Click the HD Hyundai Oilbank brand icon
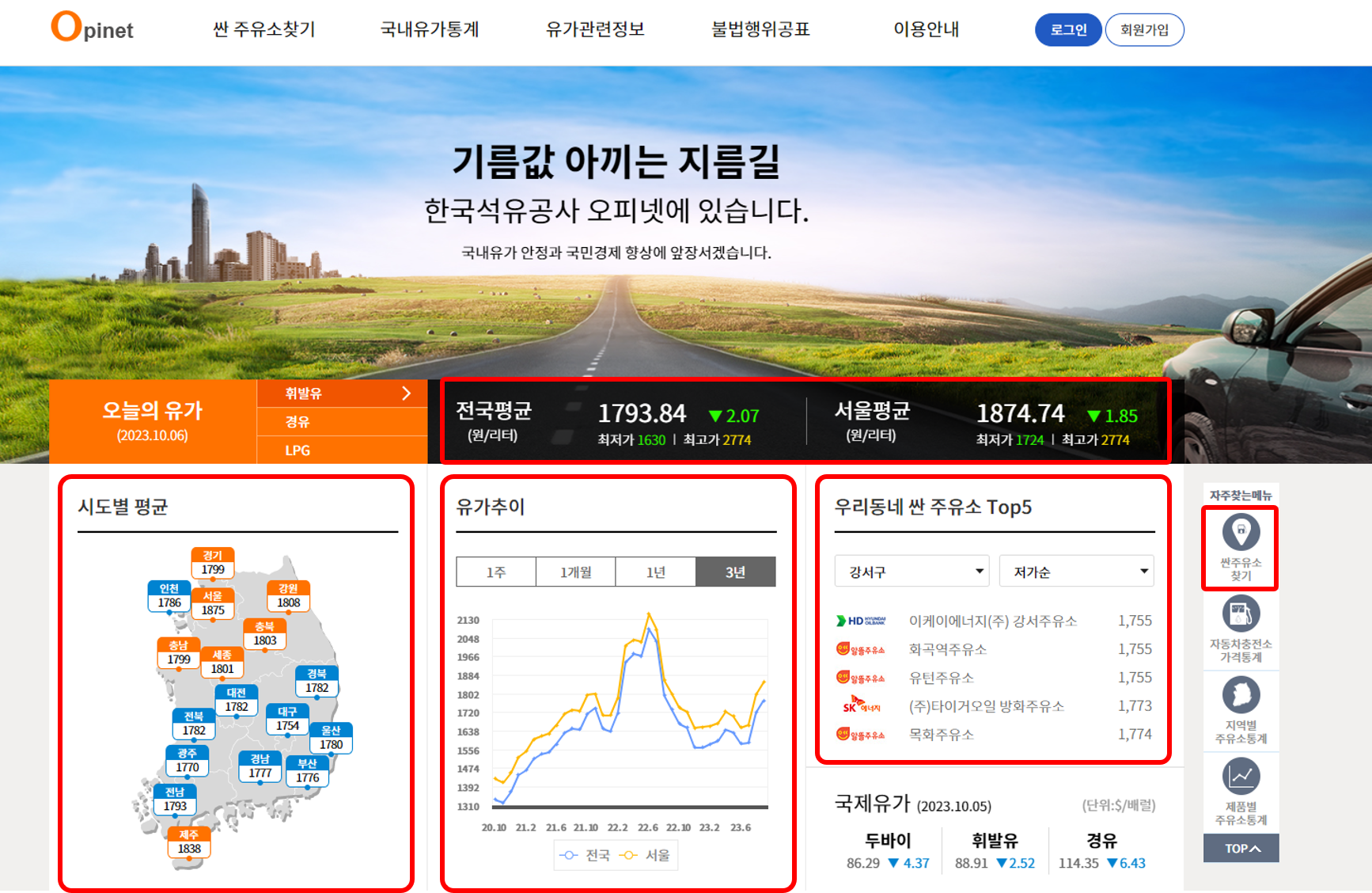 862,621
